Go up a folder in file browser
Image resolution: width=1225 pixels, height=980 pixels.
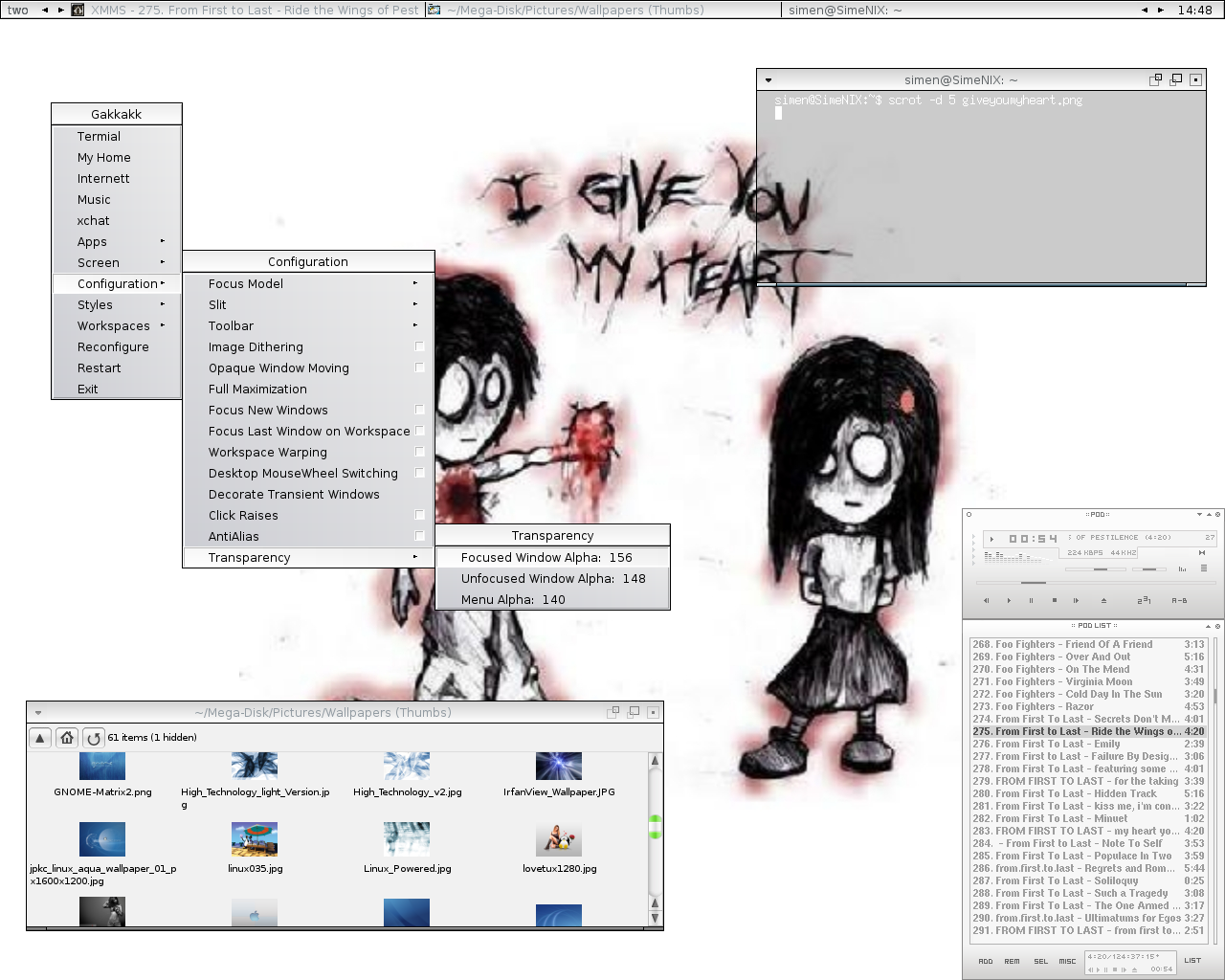[x=40, y=738]
